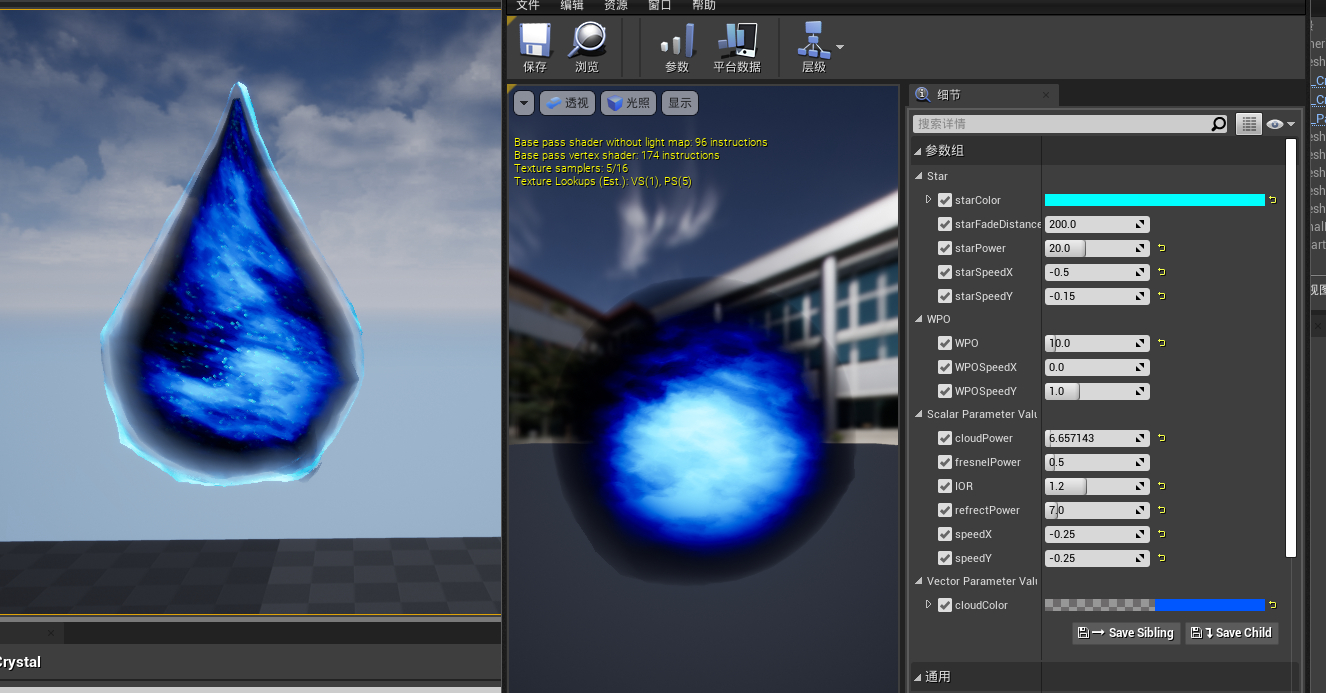
Task: Collapse the WPO parameter group
Action: 920,319
